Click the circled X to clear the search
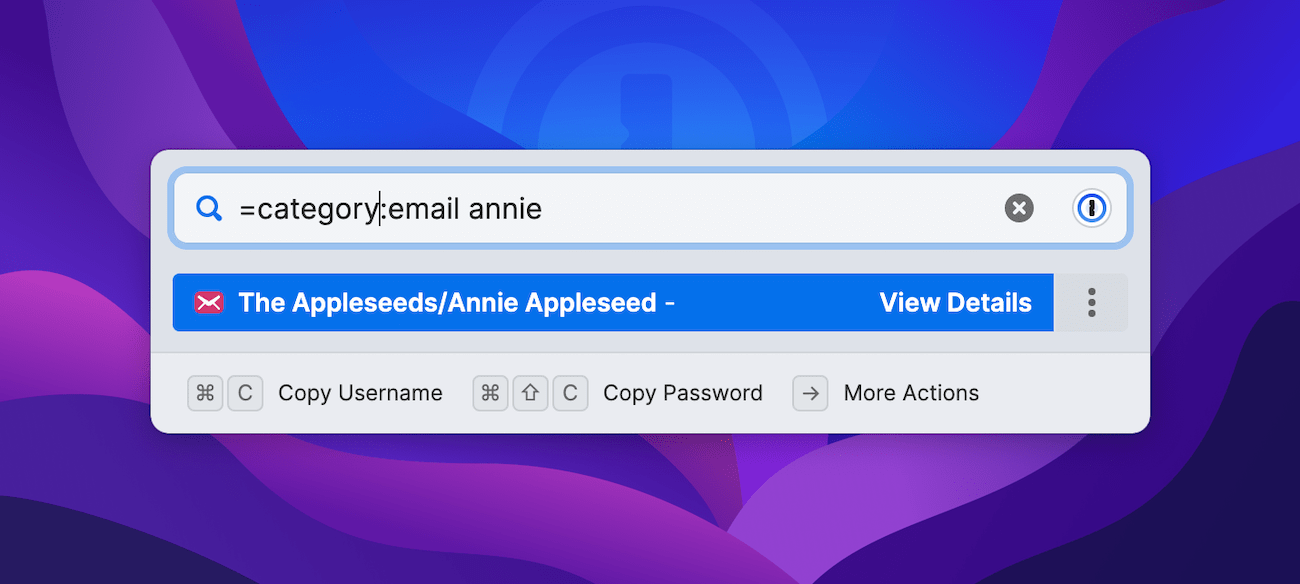Image resolution: width=1300 pixels, height=584 pixels. (1019, 208)
